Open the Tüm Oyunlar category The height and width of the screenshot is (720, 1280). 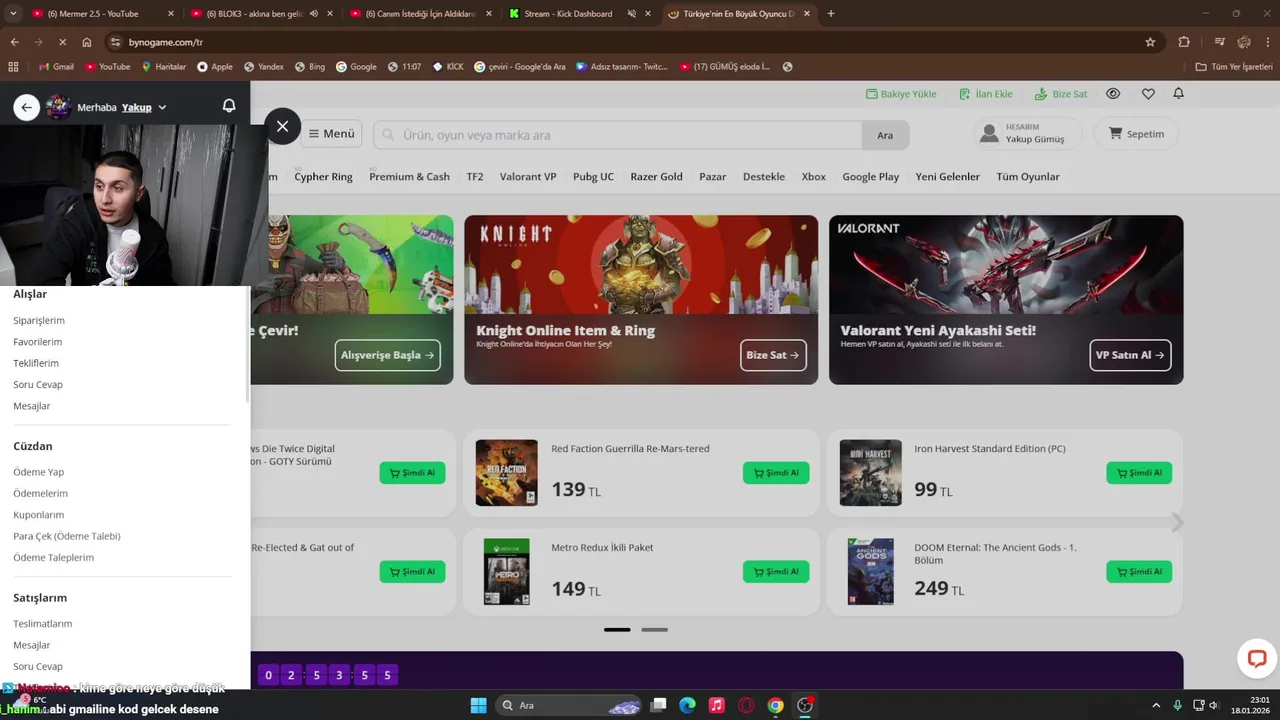click(1028, 177)
